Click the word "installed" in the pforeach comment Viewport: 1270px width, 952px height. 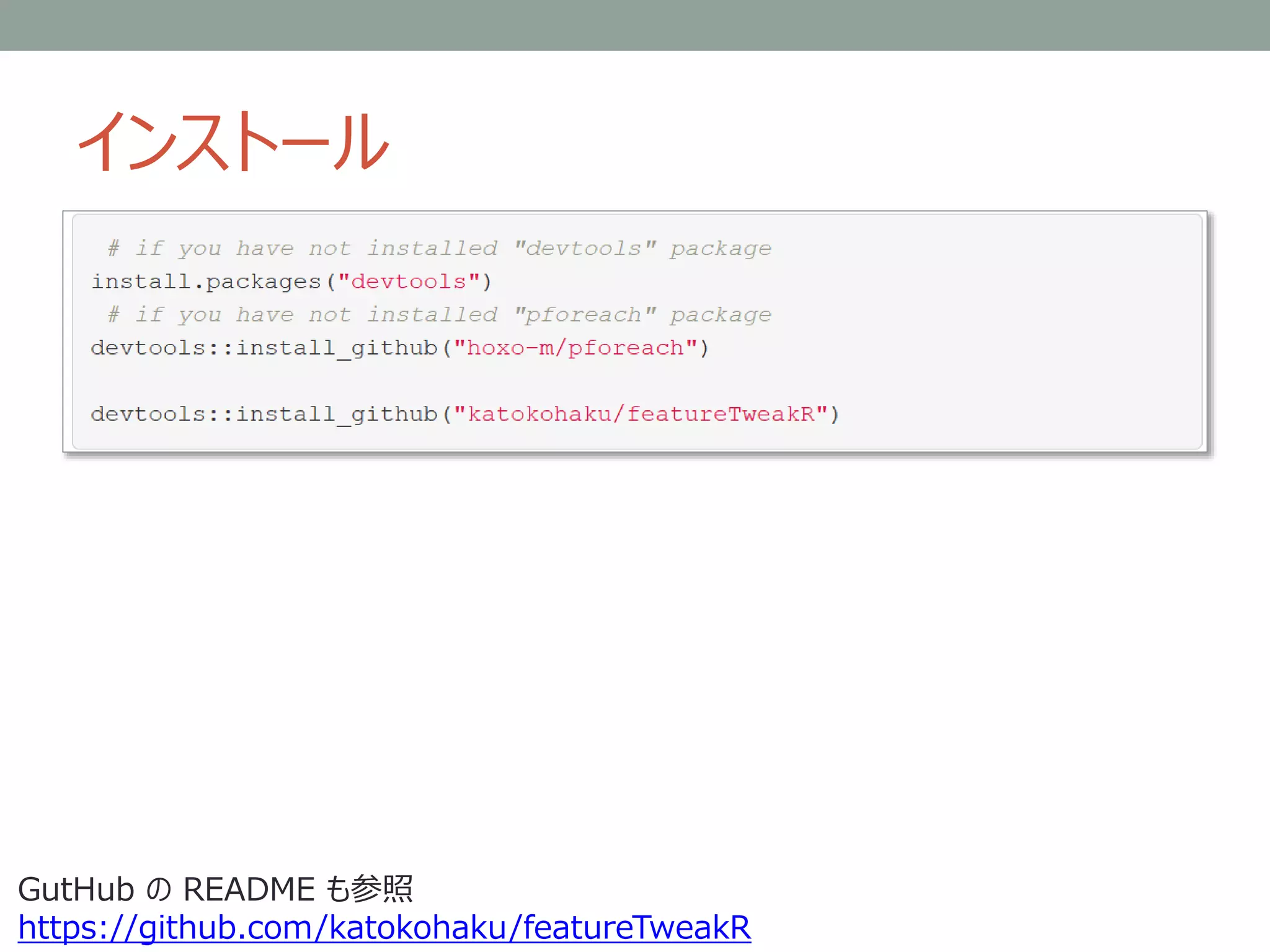432,315
